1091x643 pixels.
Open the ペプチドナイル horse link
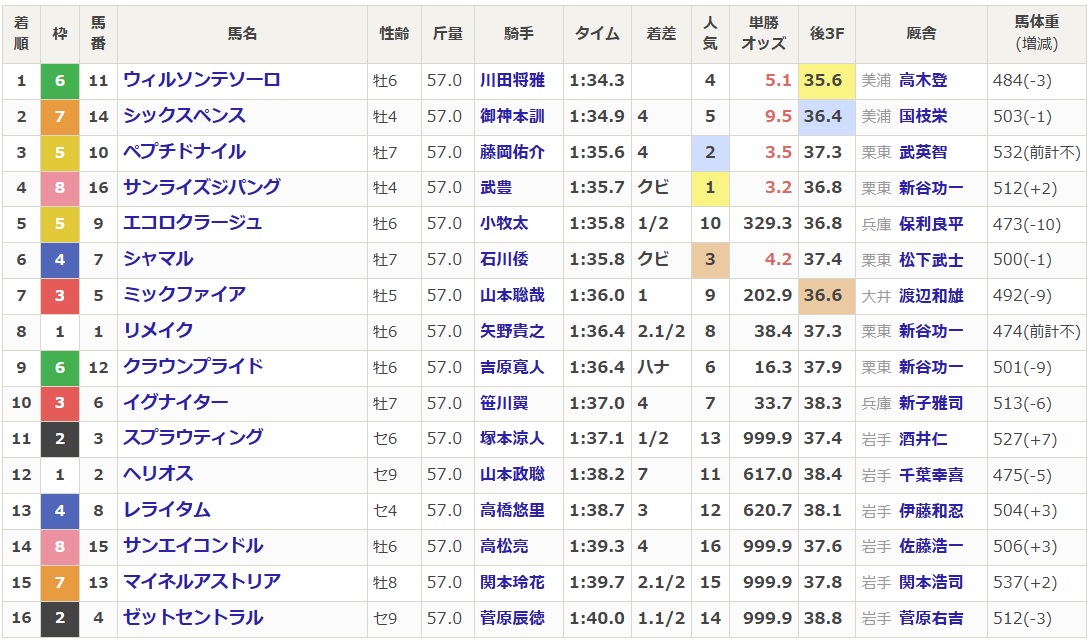click(184, 152)
